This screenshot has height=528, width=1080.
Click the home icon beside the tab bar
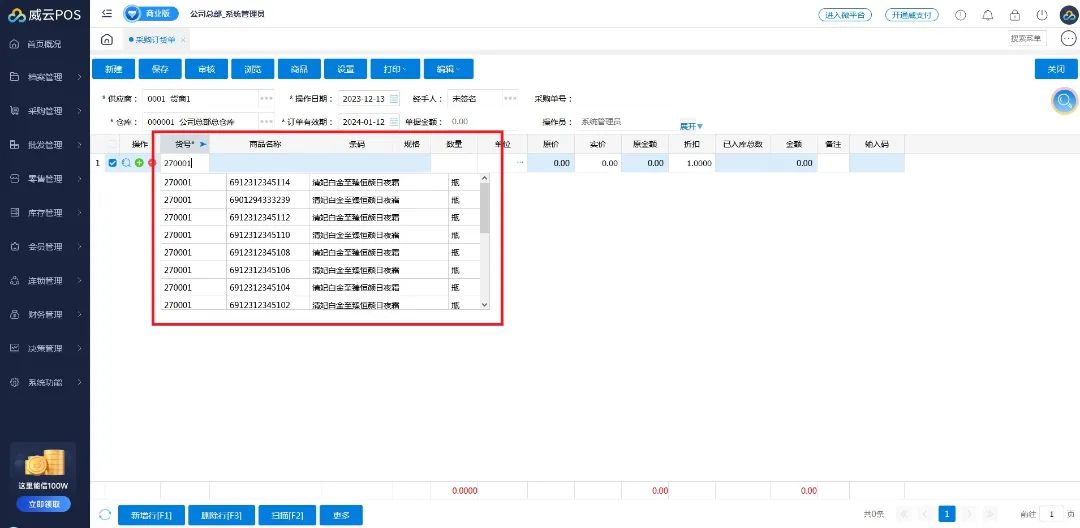click(107, 39)
